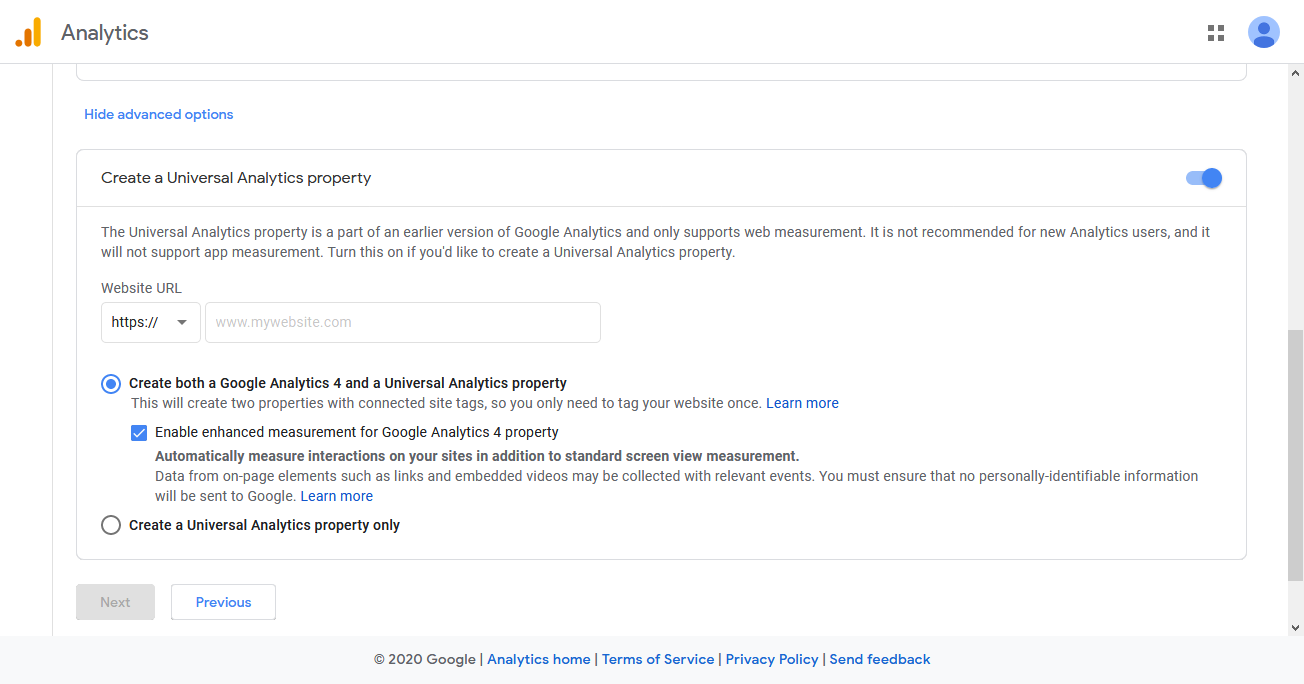Collapse advanced options
Viewport: 1304px width, 684px height.
point(158,114)
